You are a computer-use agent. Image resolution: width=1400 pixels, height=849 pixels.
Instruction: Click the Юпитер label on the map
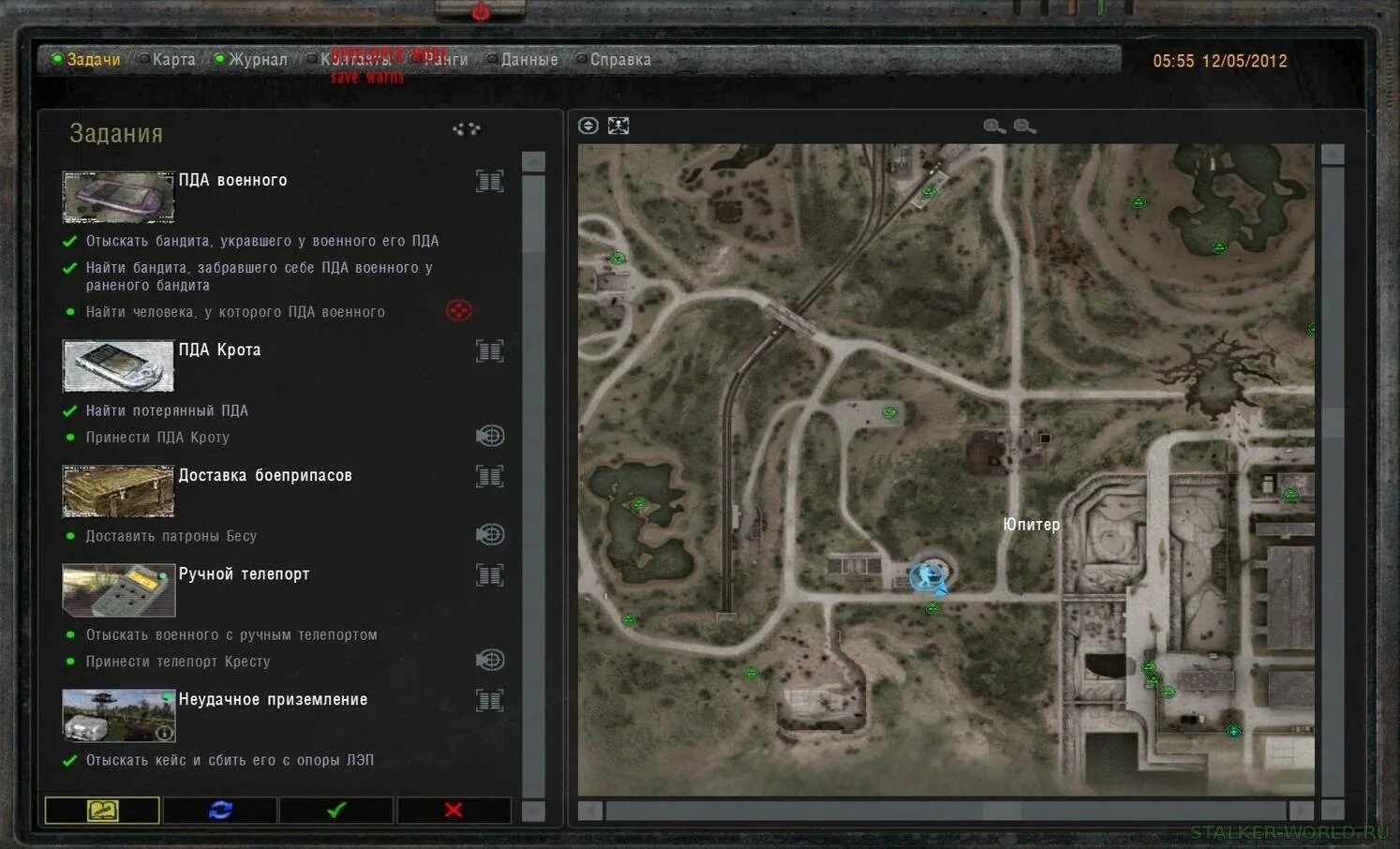(x=1031, y=525)
